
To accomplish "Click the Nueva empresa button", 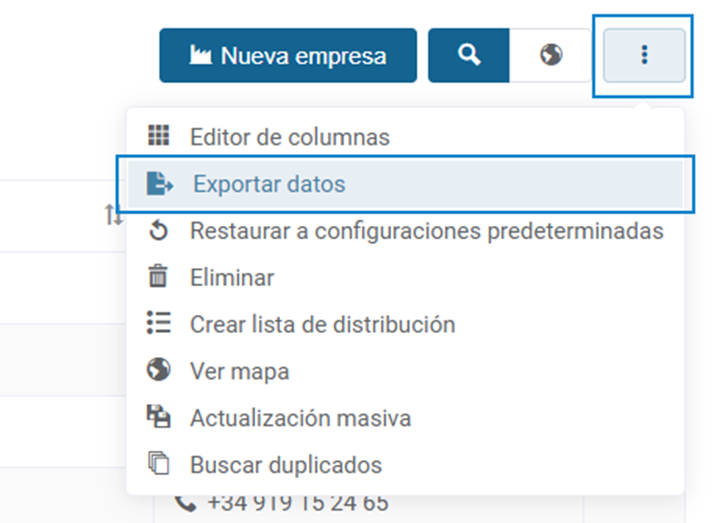I will tap(288, 56).
